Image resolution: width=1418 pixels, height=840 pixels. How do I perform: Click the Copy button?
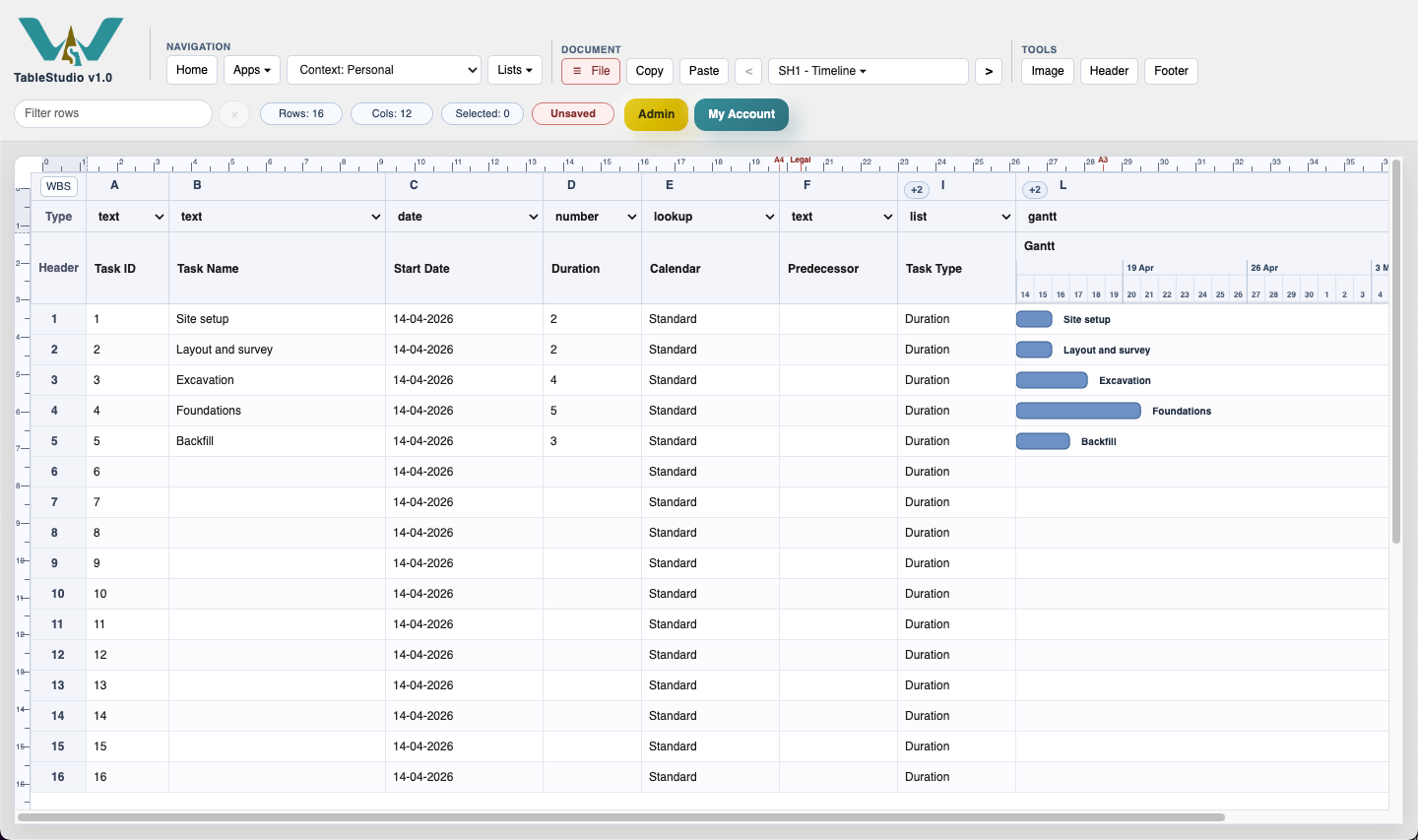pos(650,71)
